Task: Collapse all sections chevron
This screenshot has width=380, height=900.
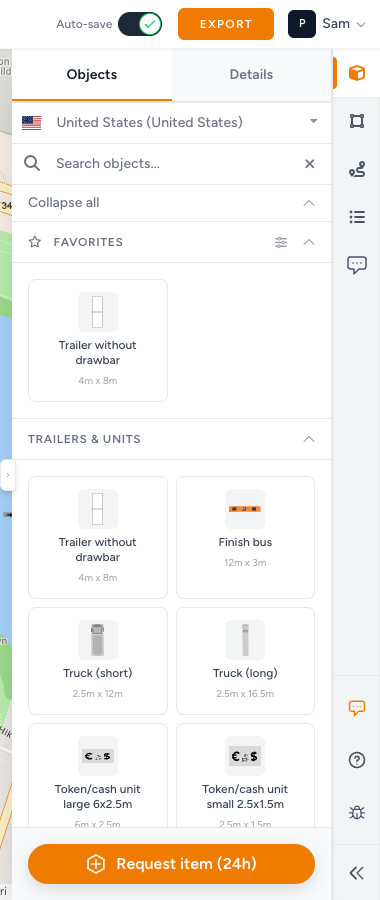Action: click(309, 203)
